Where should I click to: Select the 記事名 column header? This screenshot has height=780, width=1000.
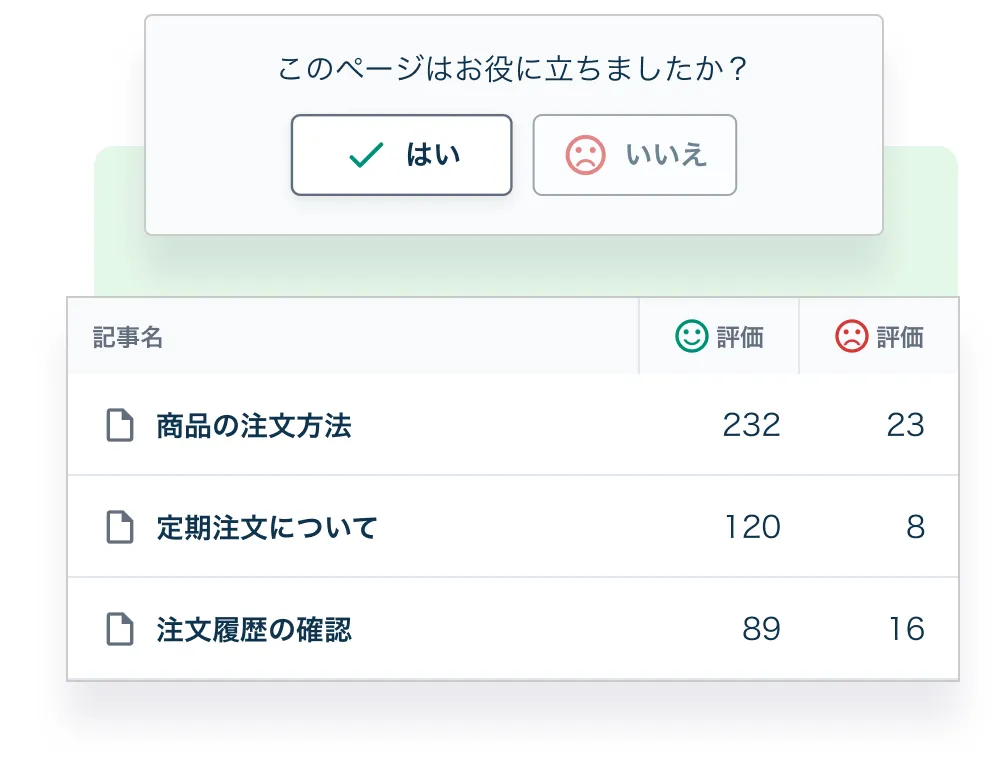pyautogui.click(x=128, y=337)
